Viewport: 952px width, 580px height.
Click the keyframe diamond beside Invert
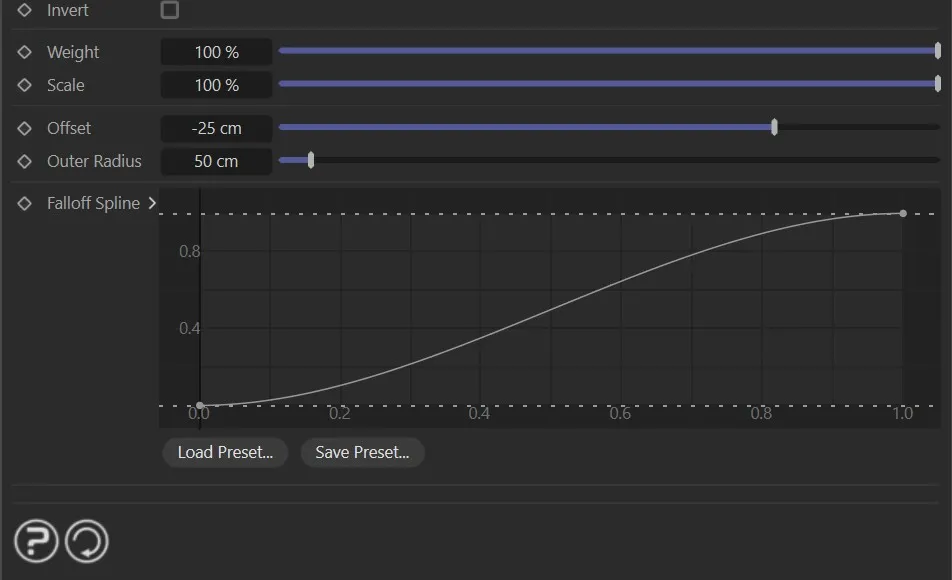pyautogui.click(x=25, y=11)
